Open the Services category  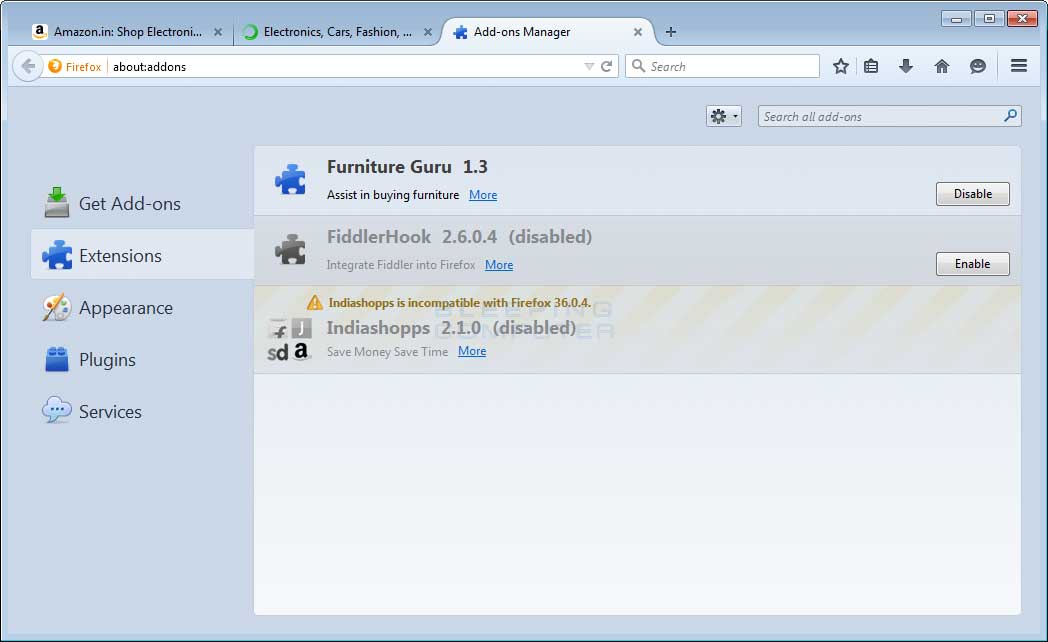(x=142, y=412)
